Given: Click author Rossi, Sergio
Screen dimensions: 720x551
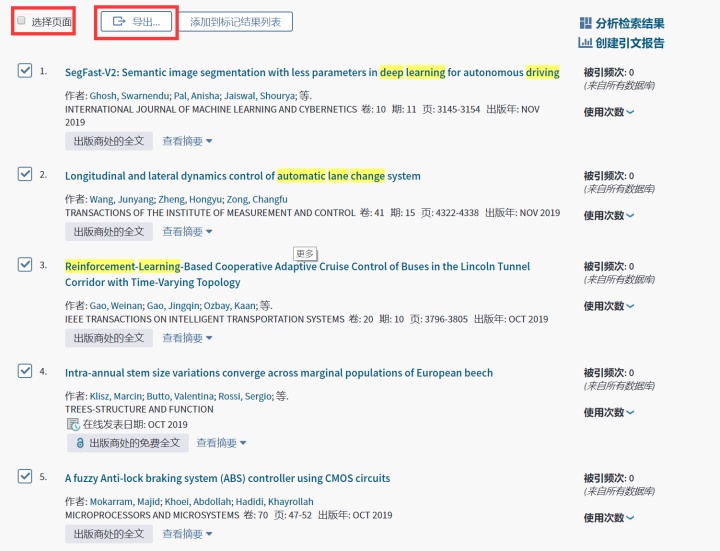Looking at the screenshot, I should pos(245,396).
